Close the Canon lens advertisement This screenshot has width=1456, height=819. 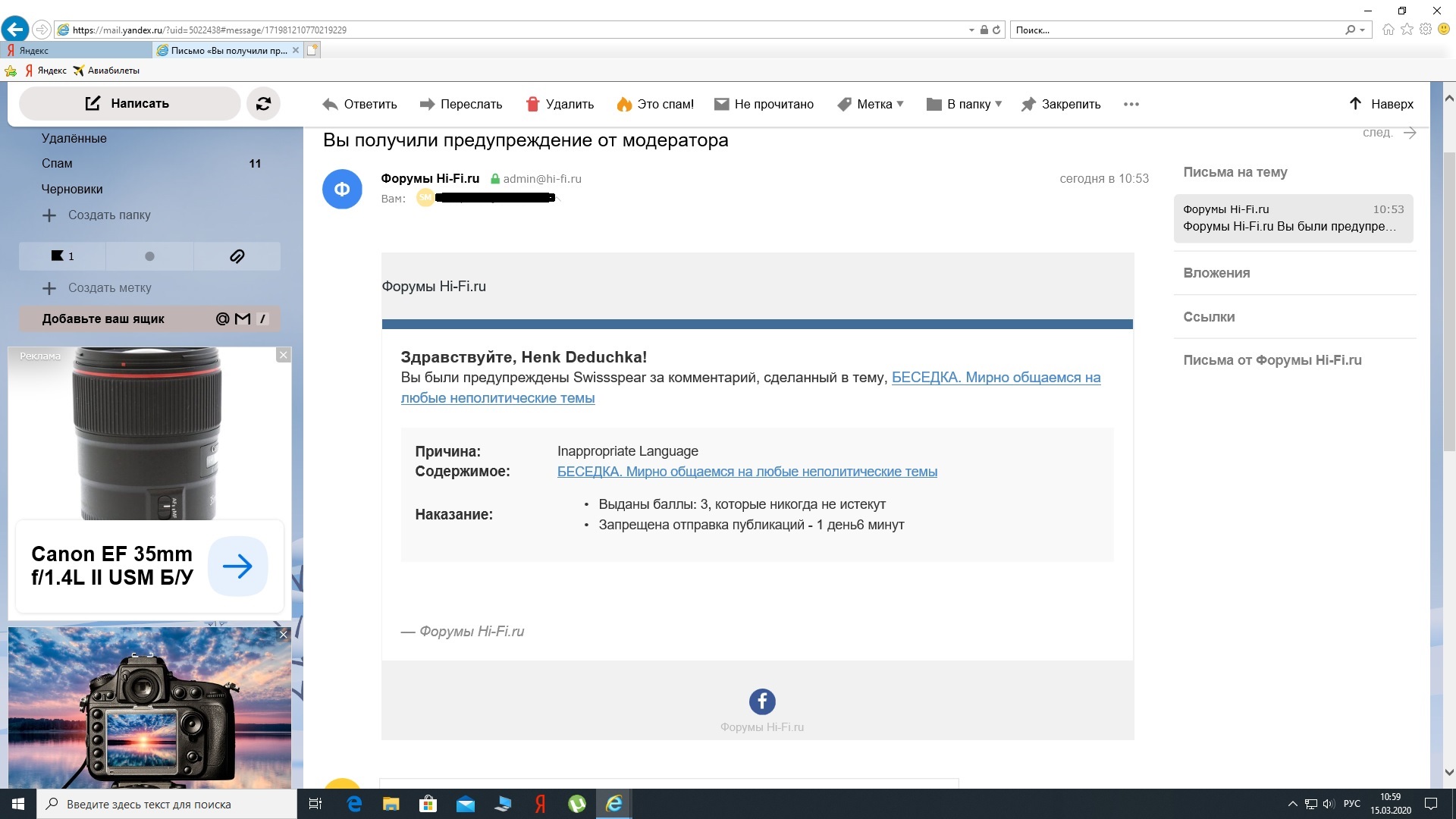pos(283,355)
